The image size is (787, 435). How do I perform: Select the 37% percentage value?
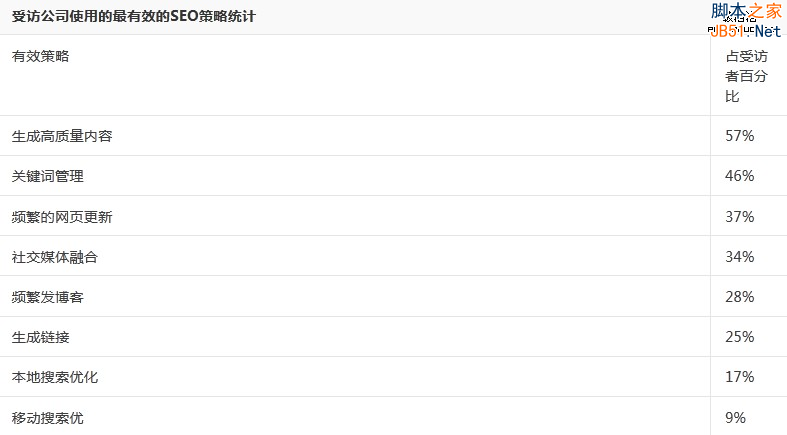click(x=739, y=217)
